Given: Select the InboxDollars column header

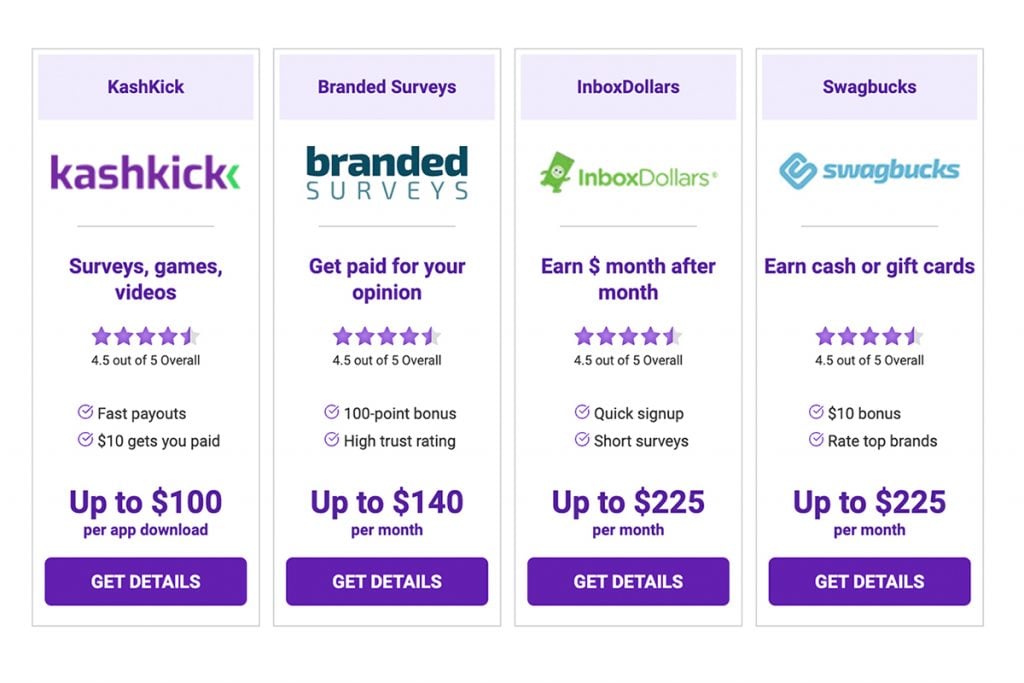Looking at the screenshot, I should click(x=628, y=87).
